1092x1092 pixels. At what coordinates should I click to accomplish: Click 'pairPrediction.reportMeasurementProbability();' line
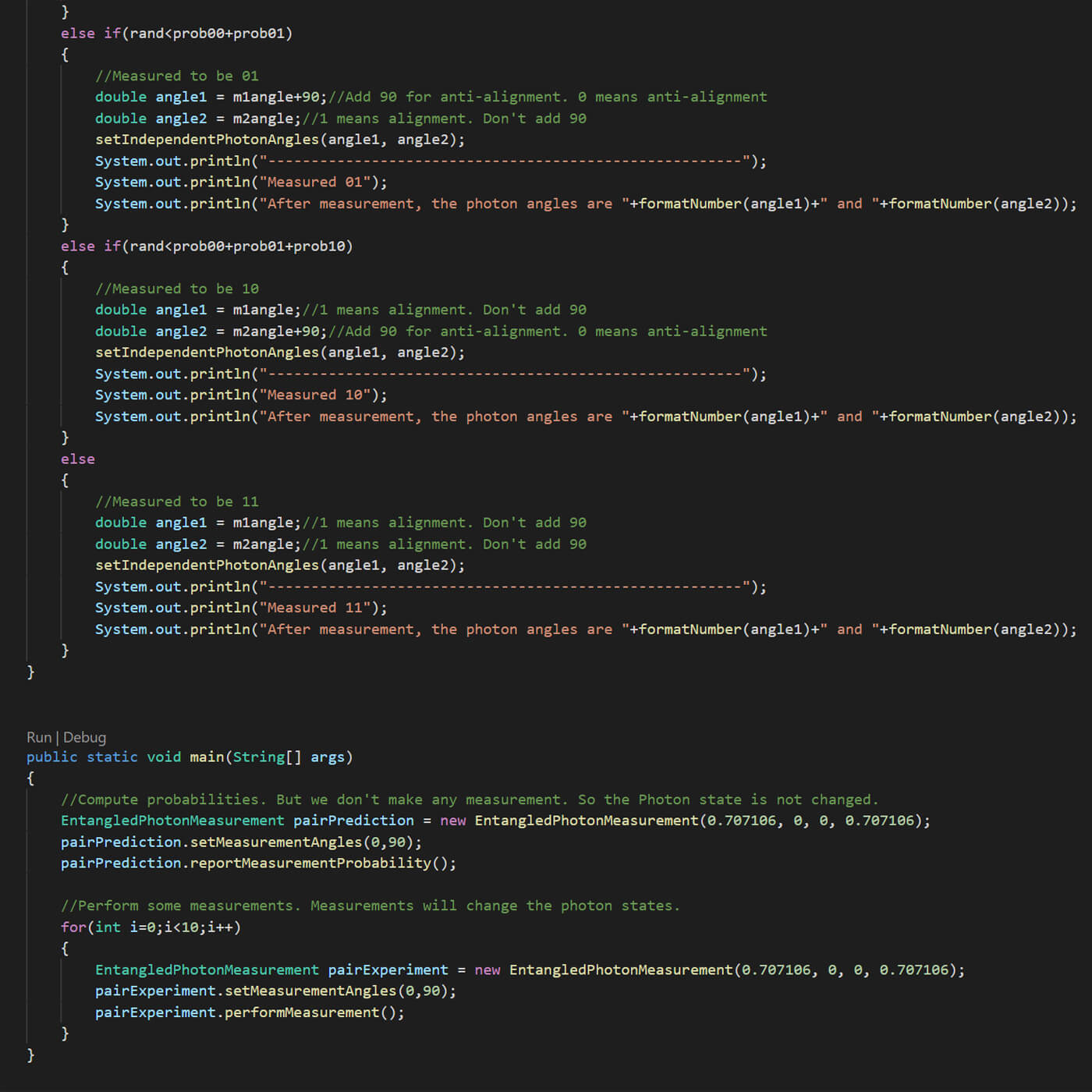258,863
